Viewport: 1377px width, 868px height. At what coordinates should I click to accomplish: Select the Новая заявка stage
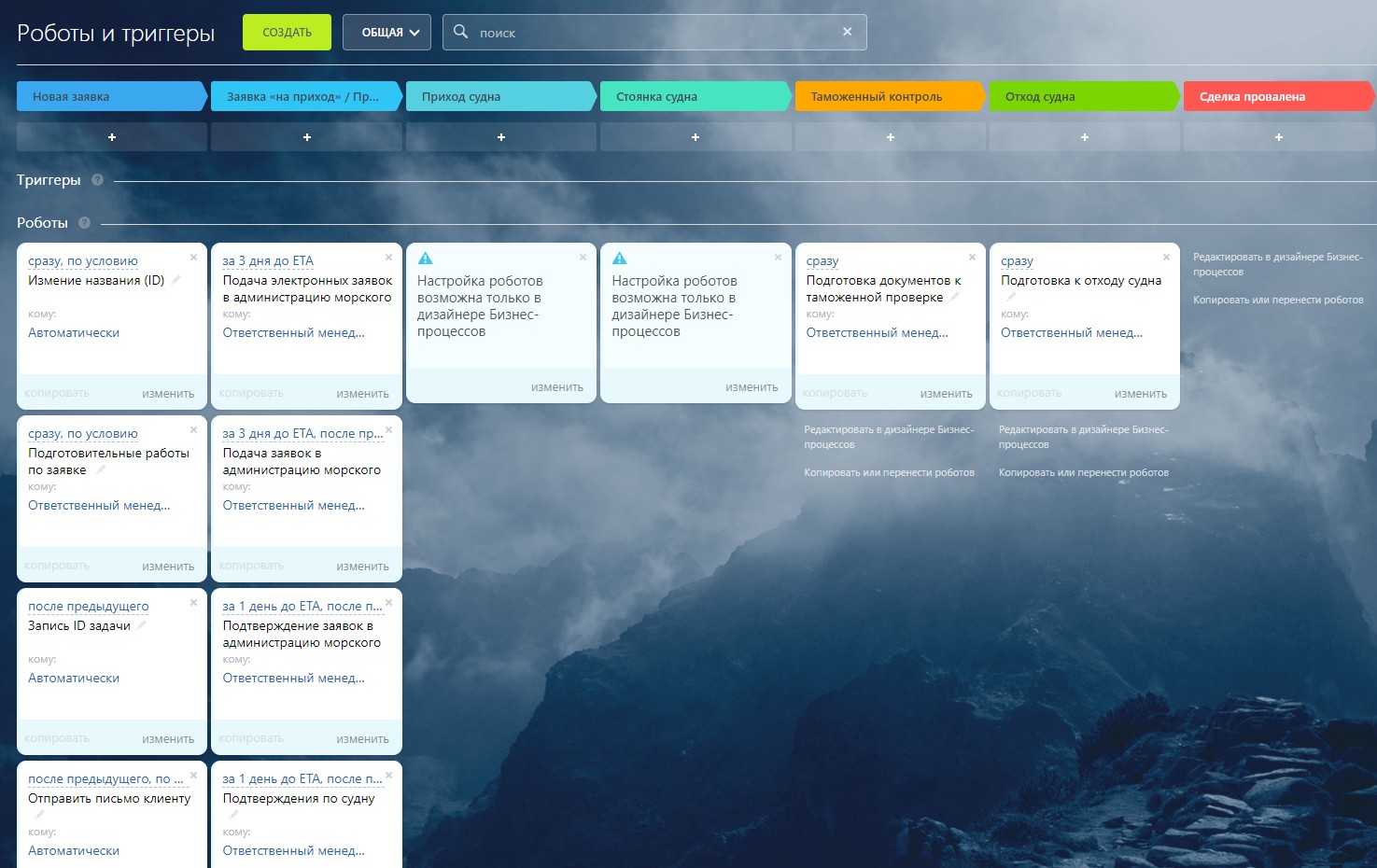pyautogui.click(x=112, y=96)
